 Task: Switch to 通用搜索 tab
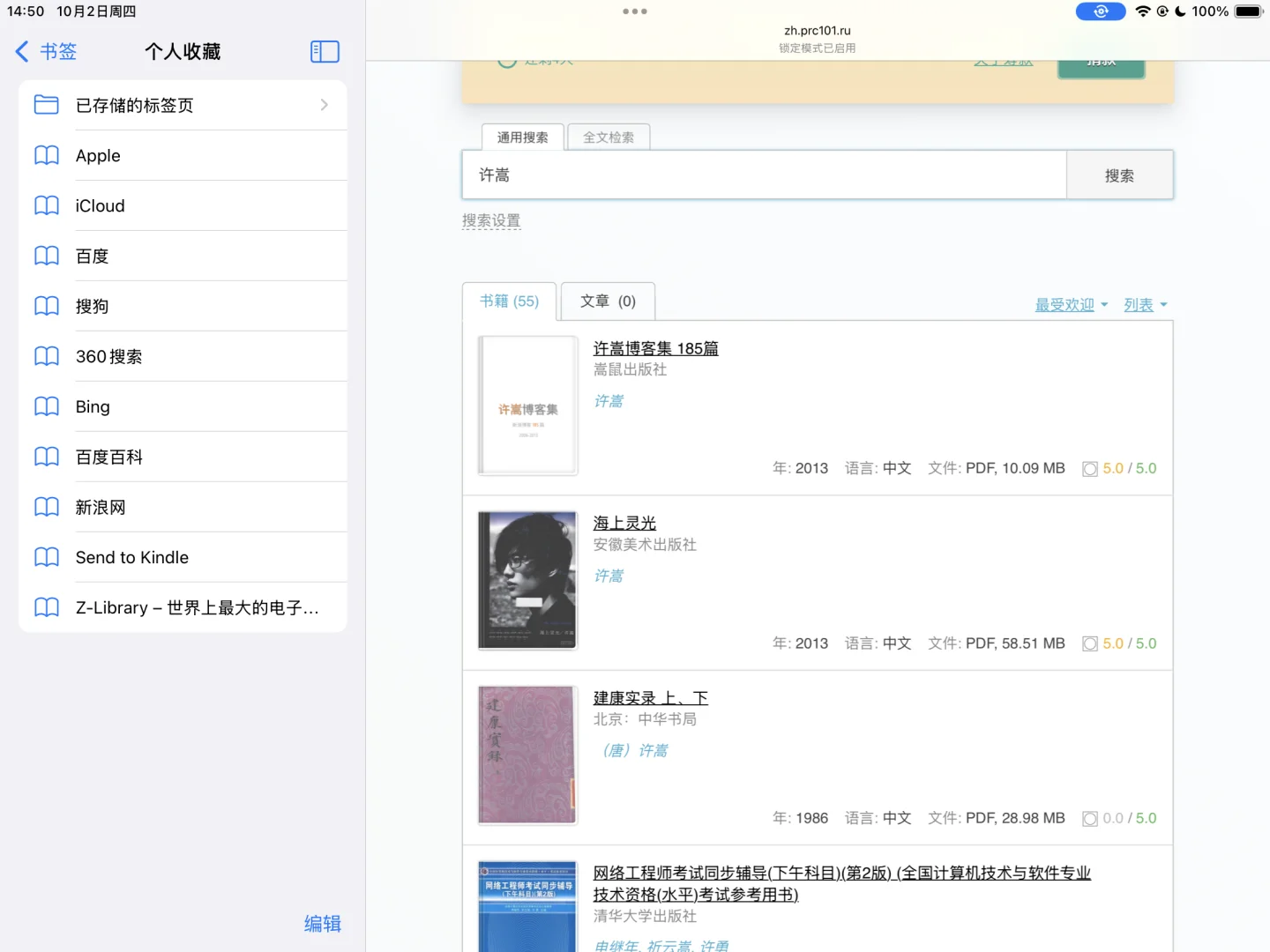coord(522,138)
